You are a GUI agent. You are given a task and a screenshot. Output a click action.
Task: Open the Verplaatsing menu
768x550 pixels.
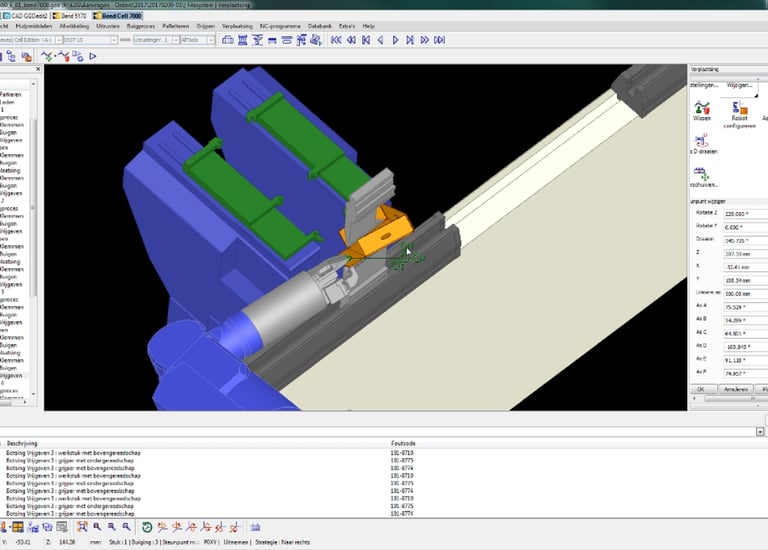coord(237,26)
